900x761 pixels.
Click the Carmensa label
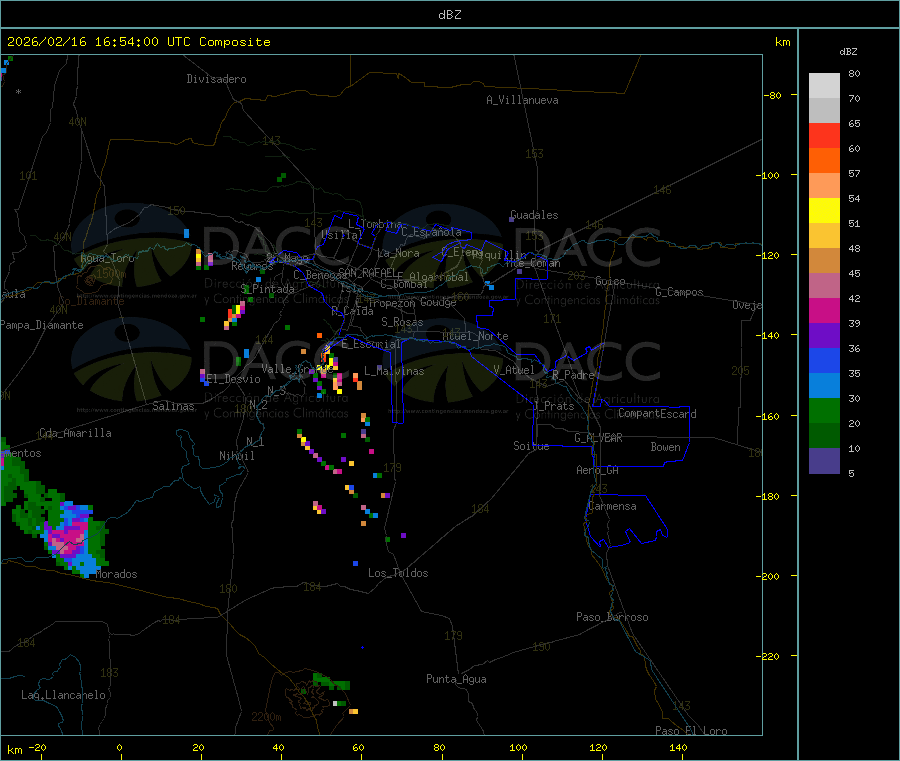[612, 506]
